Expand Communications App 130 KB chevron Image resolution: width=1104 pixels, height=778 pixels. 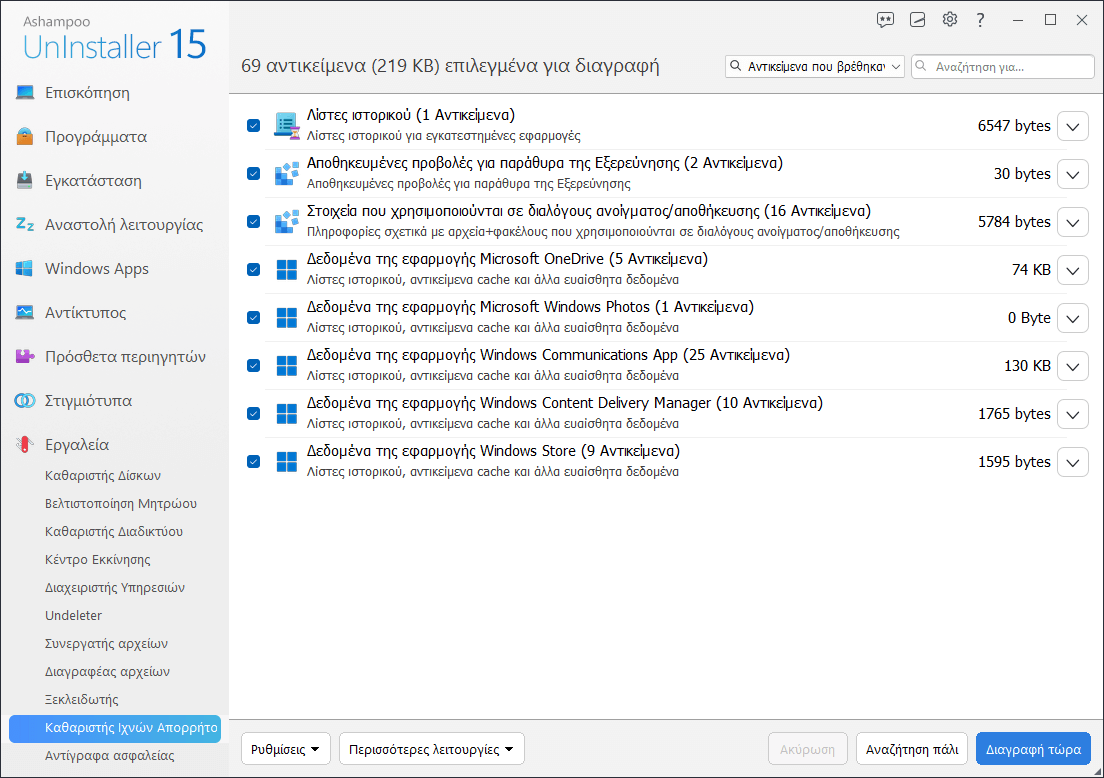[x=1072, y=366]
